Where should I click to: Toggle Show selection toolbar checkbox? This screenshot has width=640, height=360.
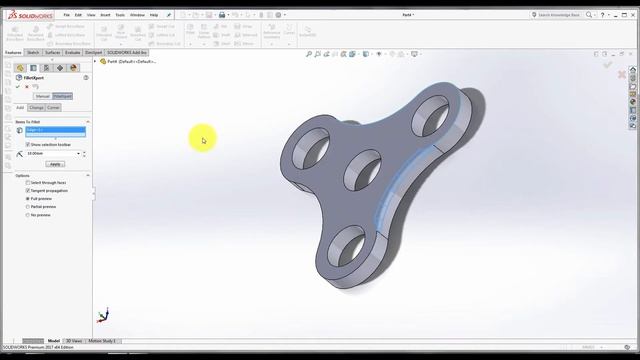coord(28,144)
